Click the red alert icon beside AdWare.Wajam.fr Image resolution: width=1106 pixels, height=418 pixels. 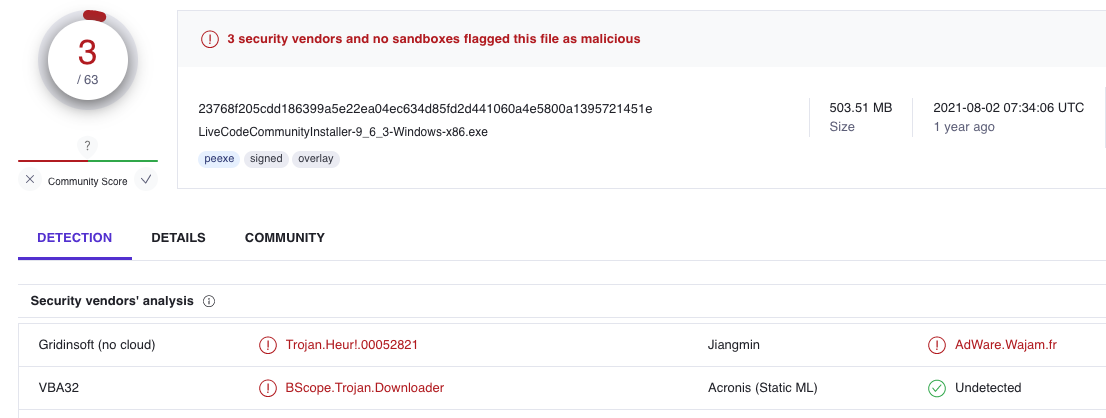click(937, 345)
